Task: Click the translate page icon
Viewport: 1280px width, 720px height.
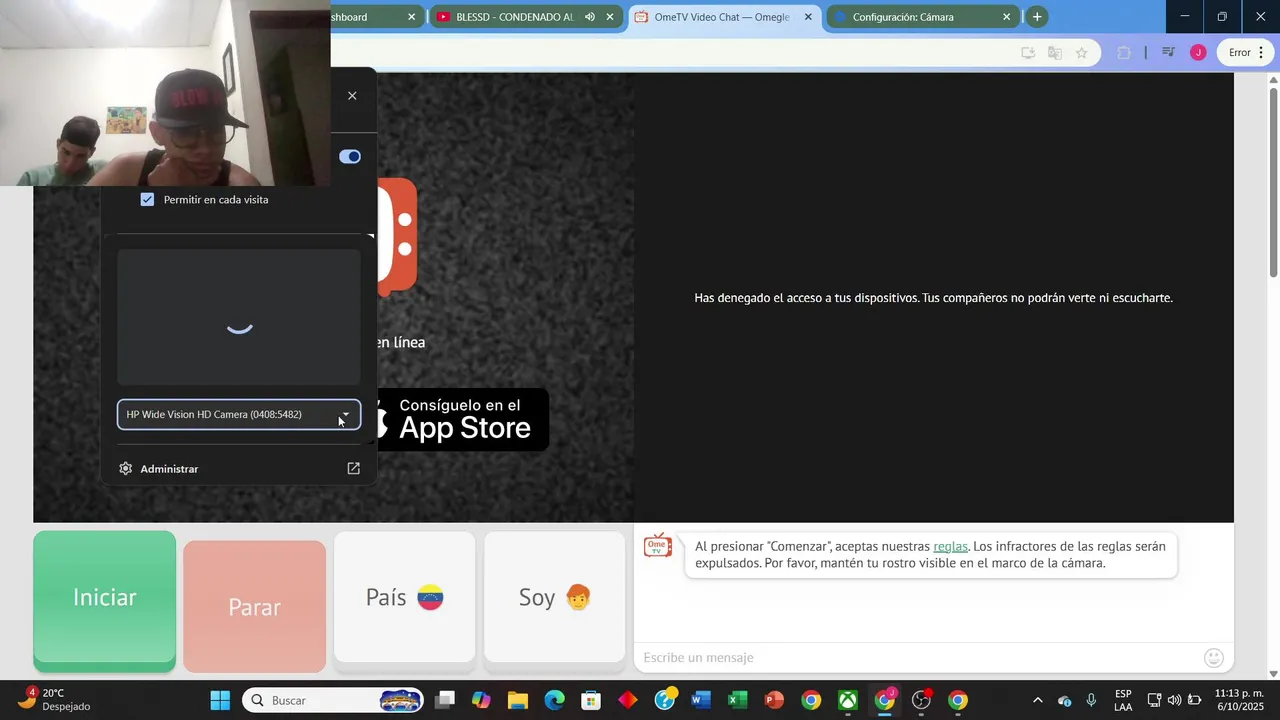Action: 1054,53
